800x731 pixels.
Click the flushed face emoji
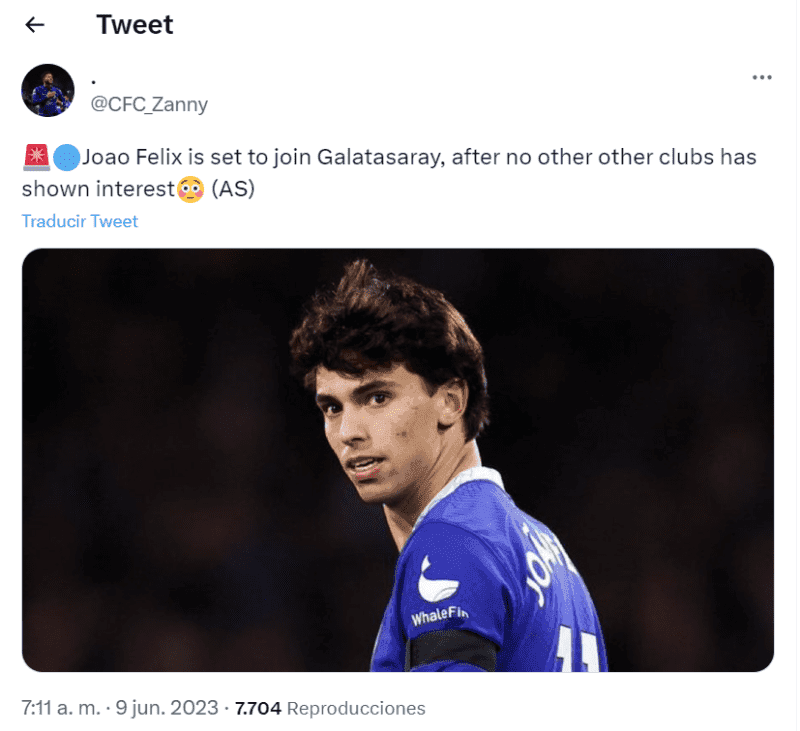point(190,188)
